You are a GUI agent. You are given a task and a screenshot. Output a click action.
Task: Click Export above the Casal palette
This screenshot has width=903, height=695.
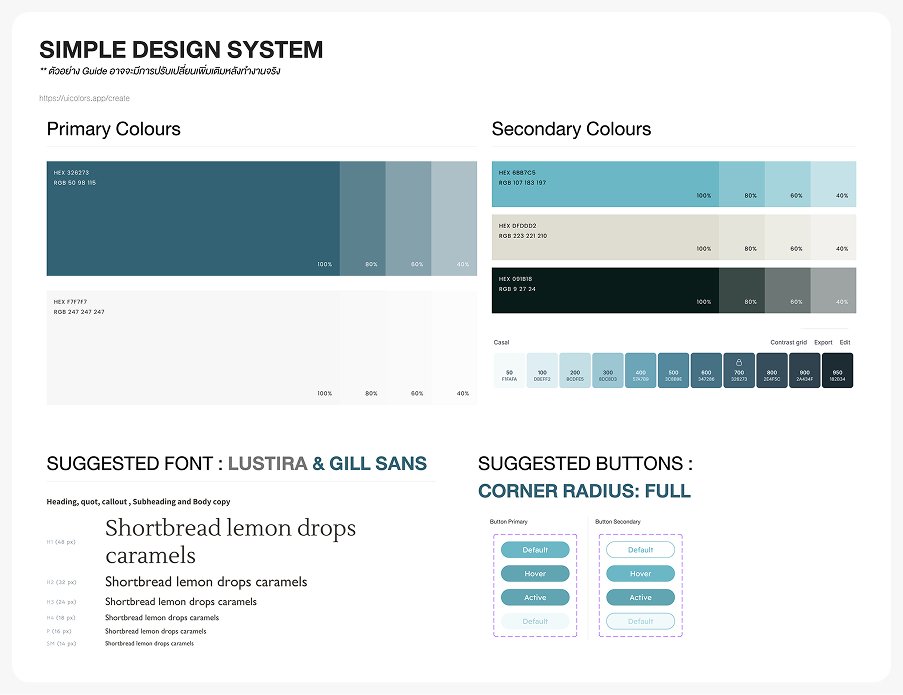pos(823,342)
